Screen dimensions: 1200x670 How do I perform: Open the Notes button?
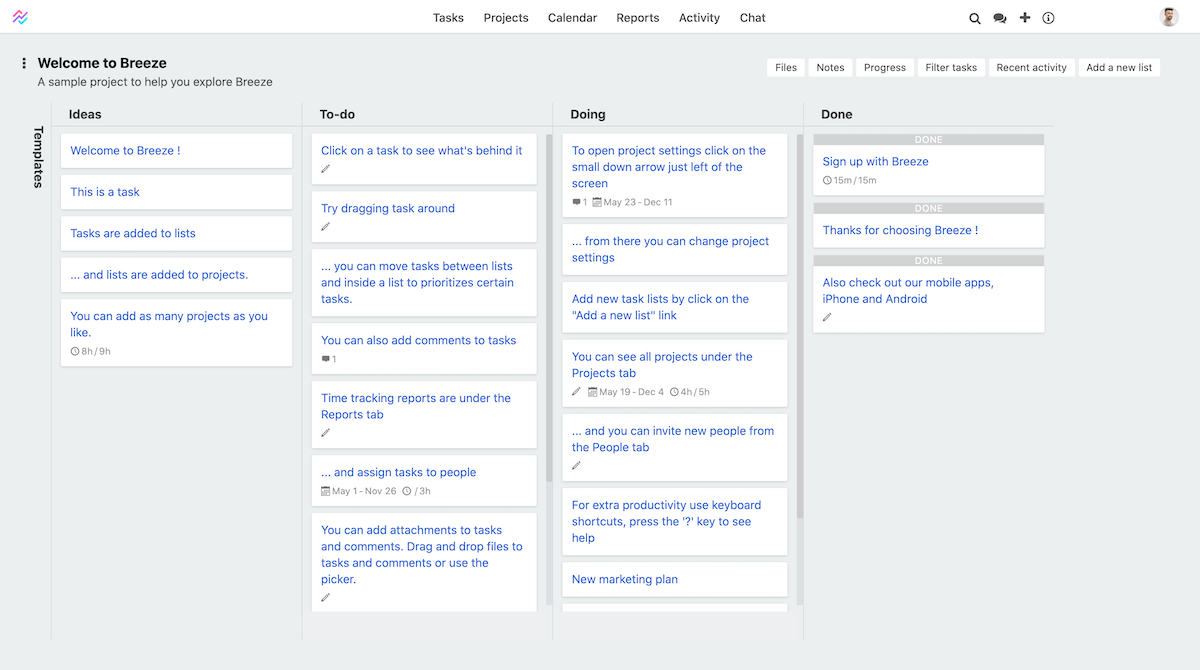(830, 67)
